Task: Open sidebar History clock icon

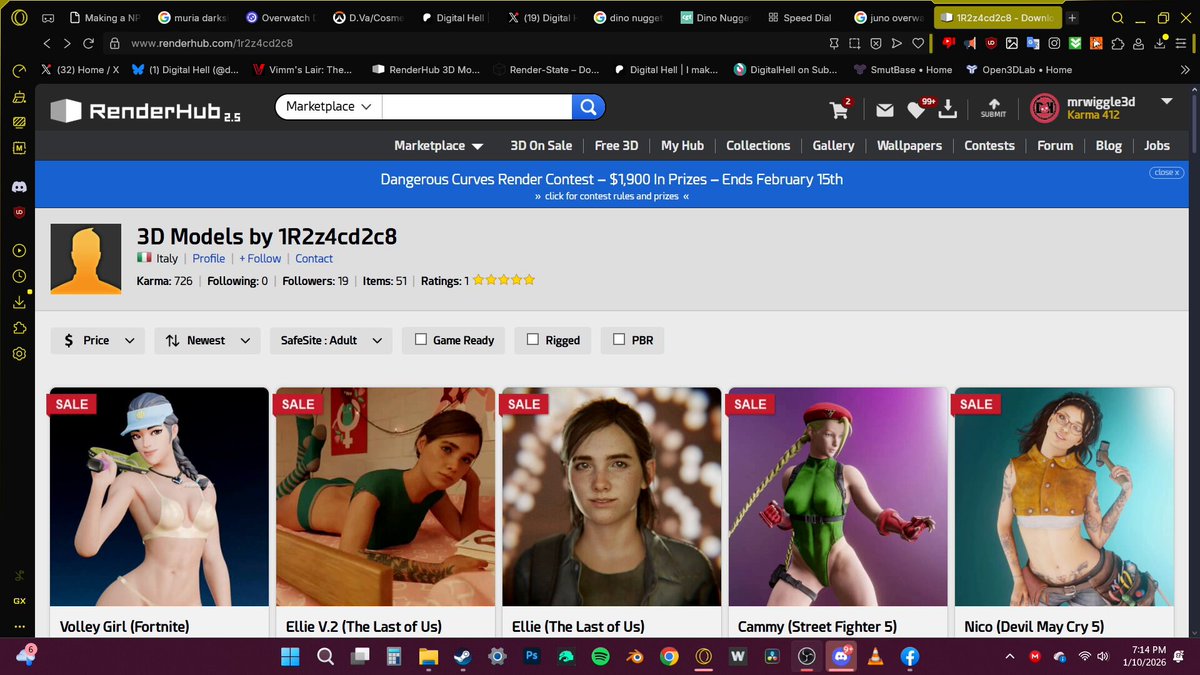Action: 19,276
